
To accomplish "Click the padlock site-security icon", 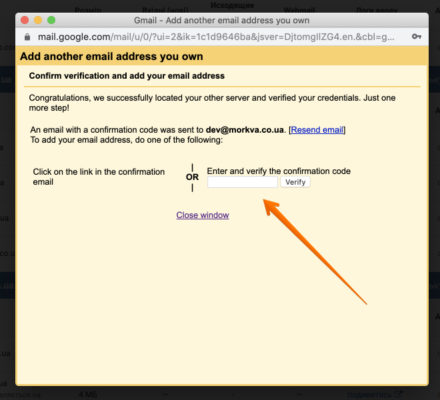I will click(x=27, y=37).
